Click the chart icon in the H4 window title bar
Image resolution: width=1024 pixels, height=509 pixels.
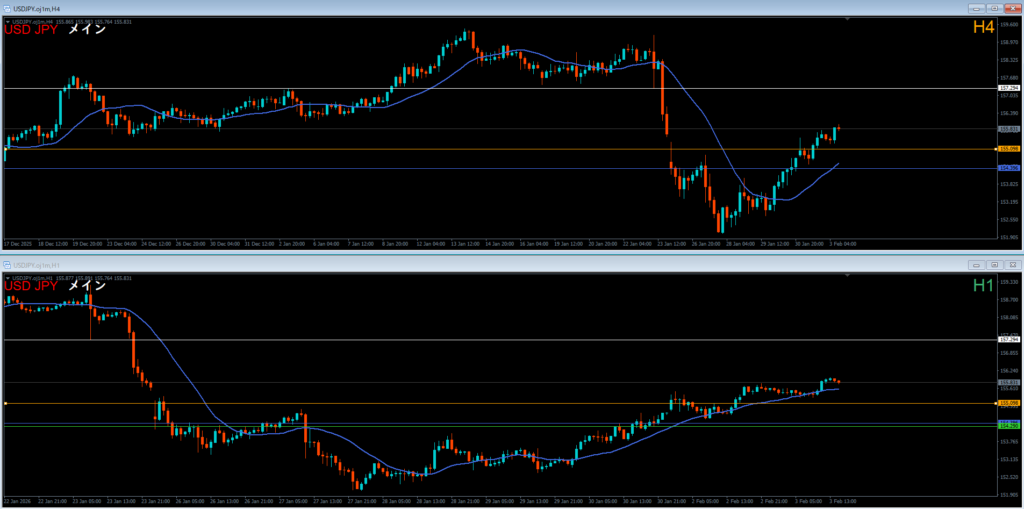(8, 8)
